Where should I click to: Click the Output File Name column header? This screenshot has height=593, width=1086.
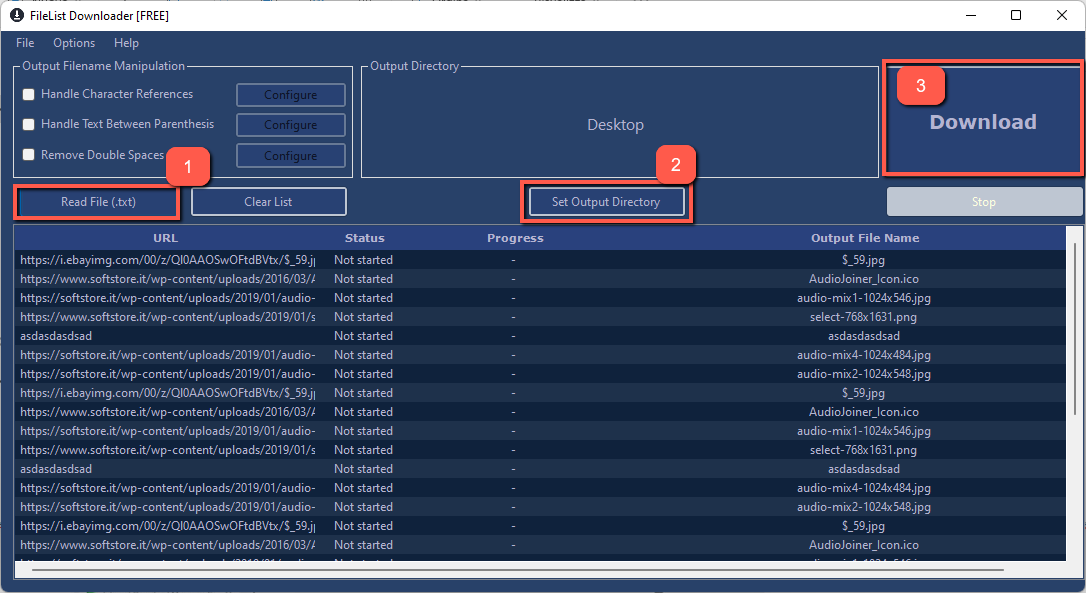[864, 238]
